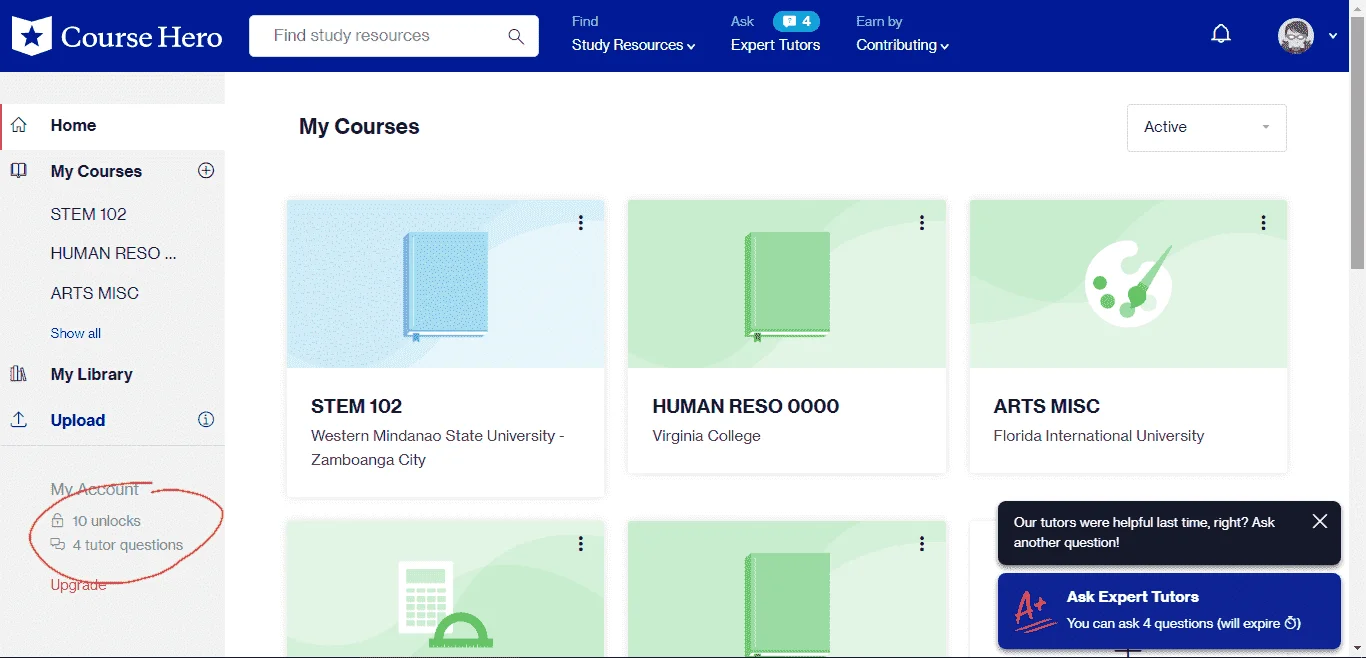Click the Upload arrow icon
The width and height of the screenshot is (1366, 658).
point(19,420)
